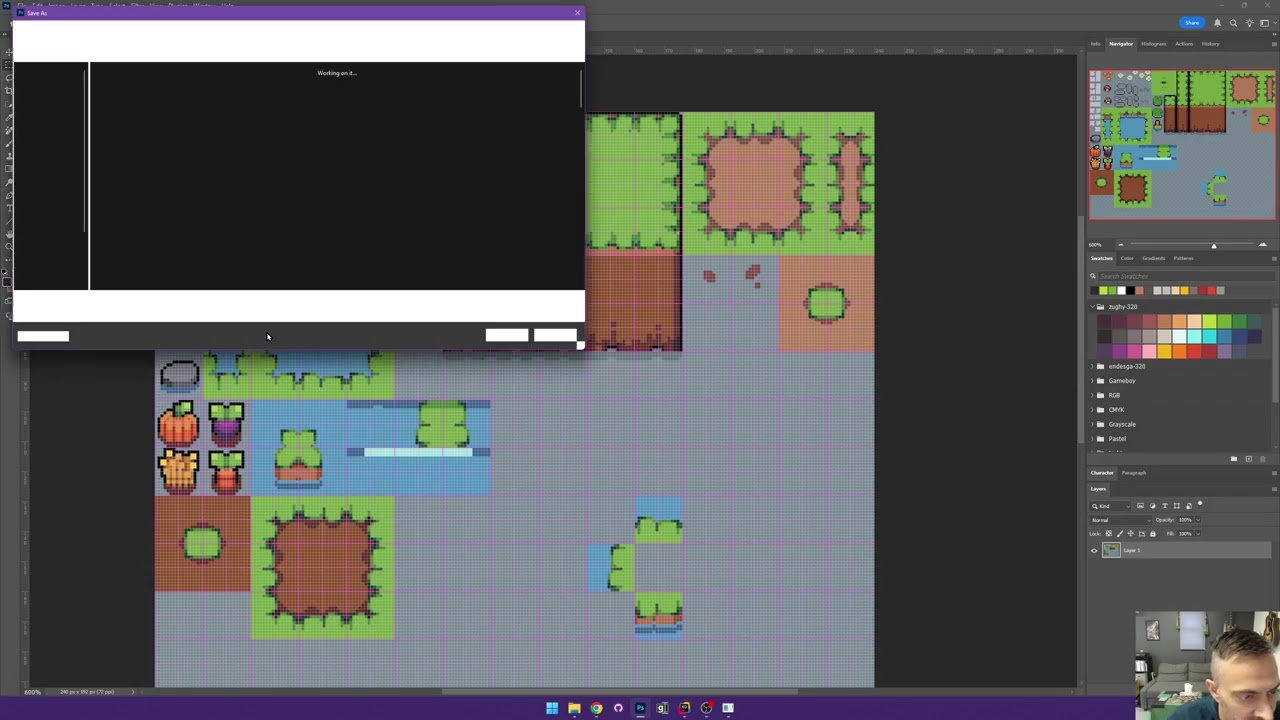The width and height of the screenshot is (1280, 720).
Task: Open the Character panel options menu
Action: pyautogui.click(x=1274, y=473)
